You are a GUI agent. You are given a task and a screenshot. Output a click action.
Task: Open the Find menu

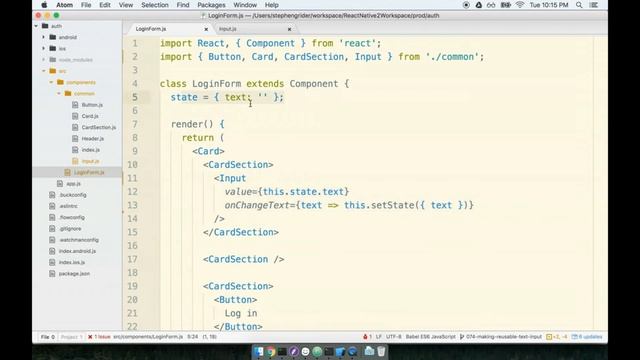point(183,5)
